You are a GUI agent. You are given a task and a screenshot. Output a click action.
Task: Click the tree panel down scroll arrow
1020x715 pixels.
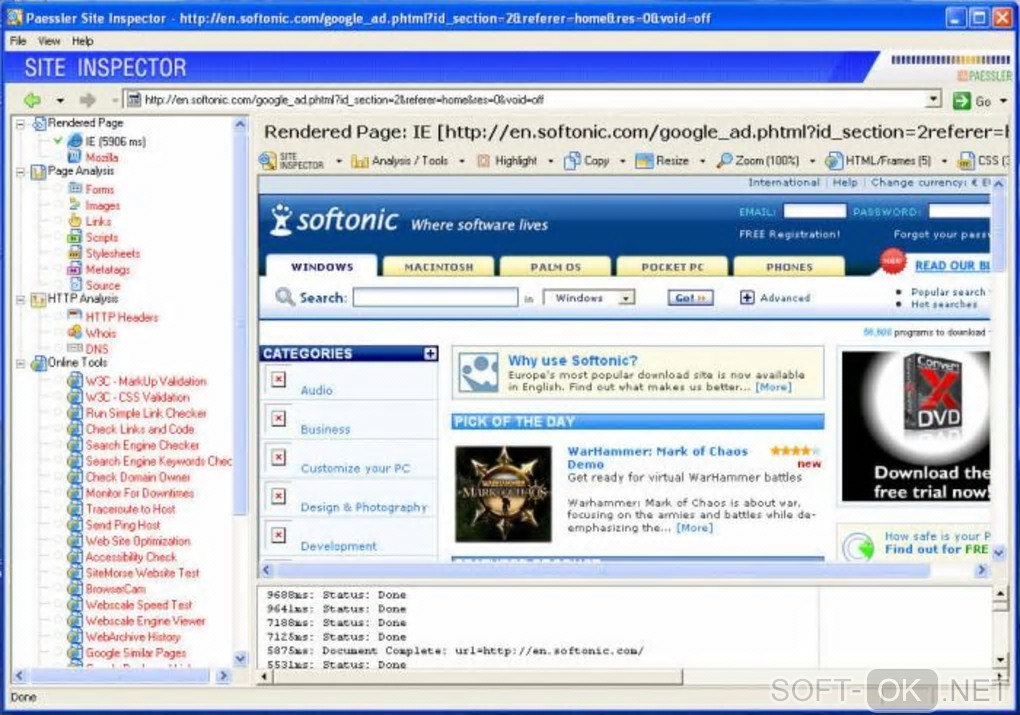(x=240, y=658)
